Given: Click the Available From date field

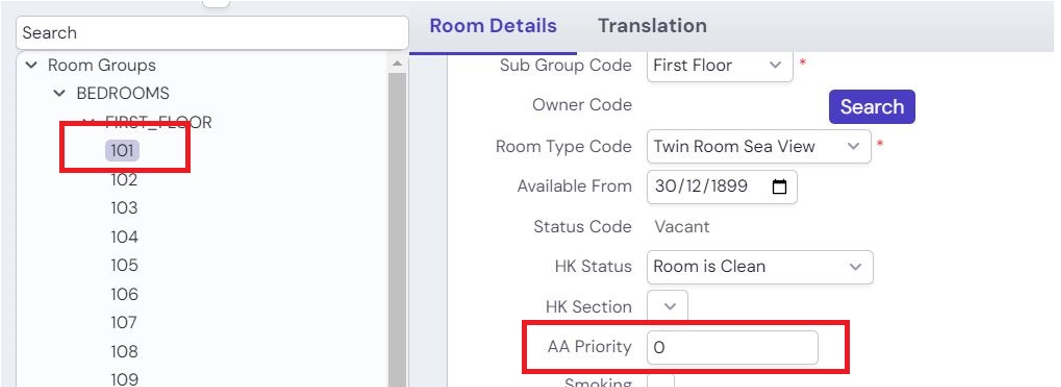Looking at the screenshot, I should click(723, 187).
